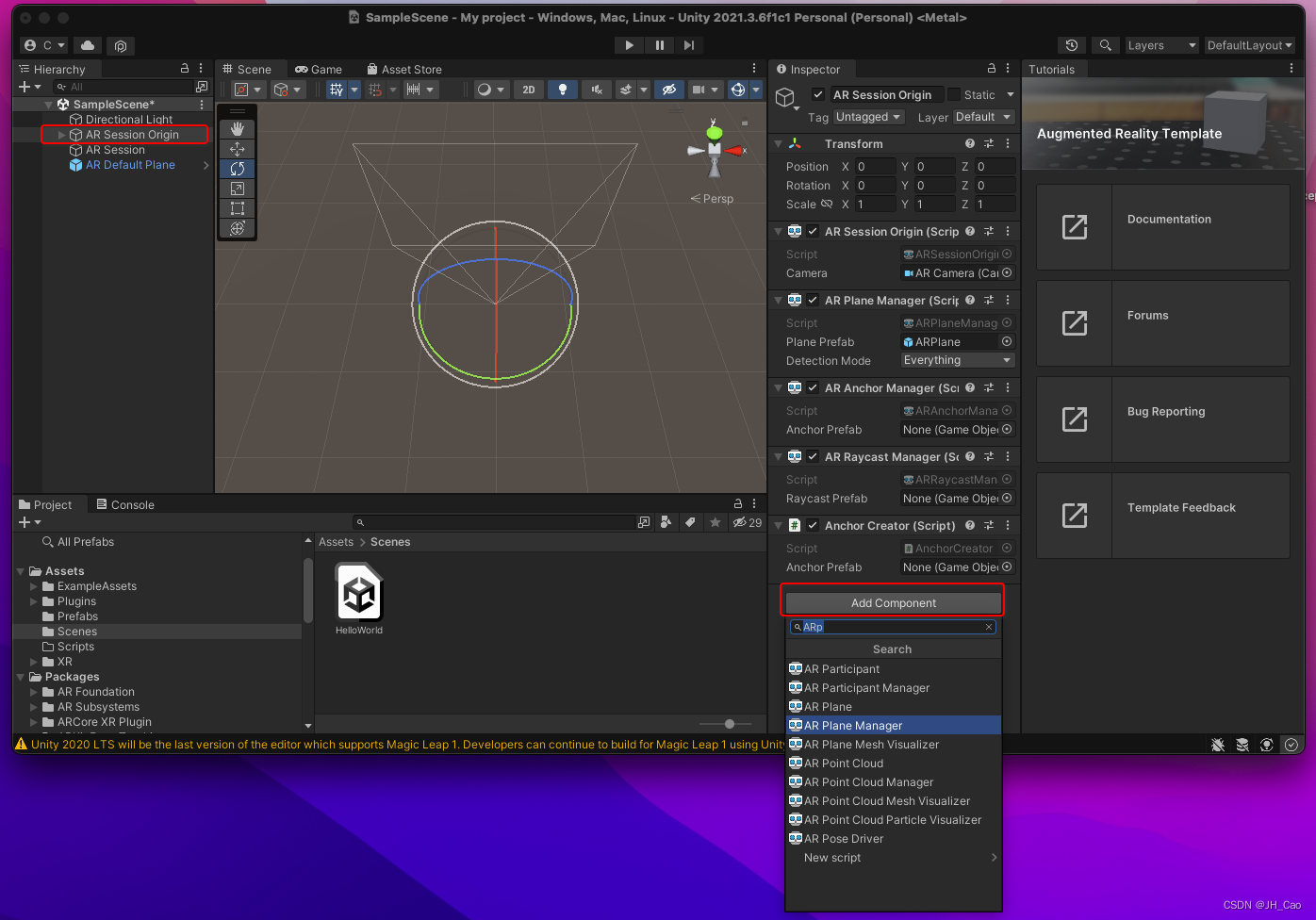Screen dimensions: 1316x920
Task: Open the Layer dropdown Default
Action: 983,117
